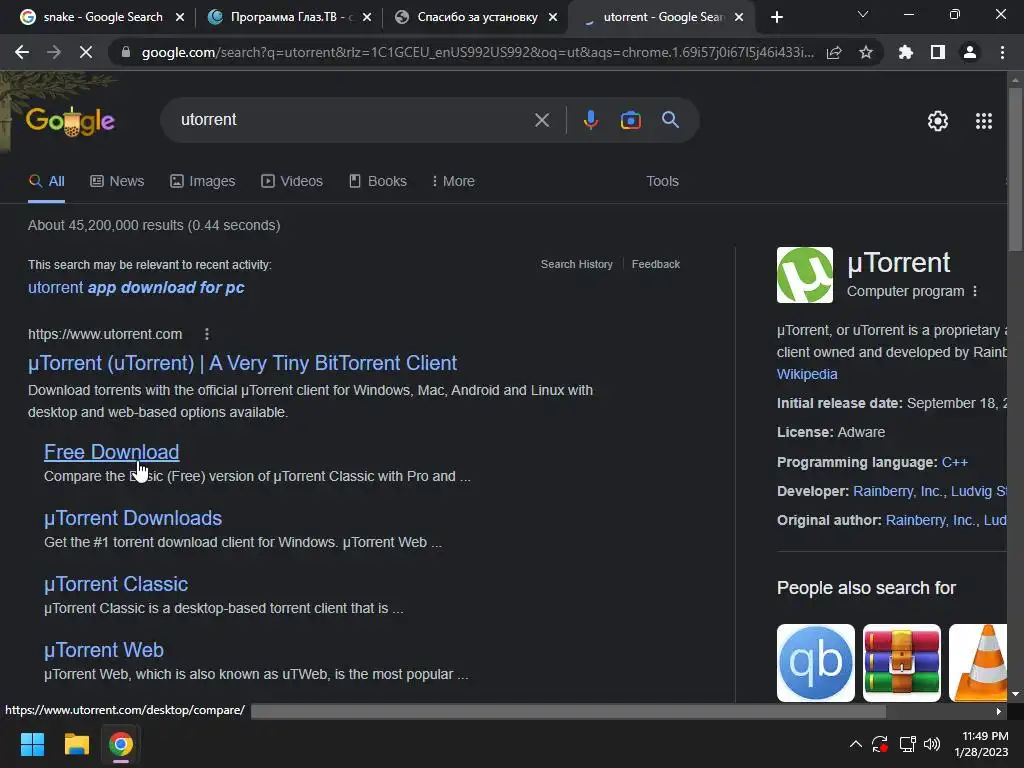Image resolution: width=1024 pixels, height=768 pixels.
Task: Close the snake - Google Search tab
Action: click(180, 17)
